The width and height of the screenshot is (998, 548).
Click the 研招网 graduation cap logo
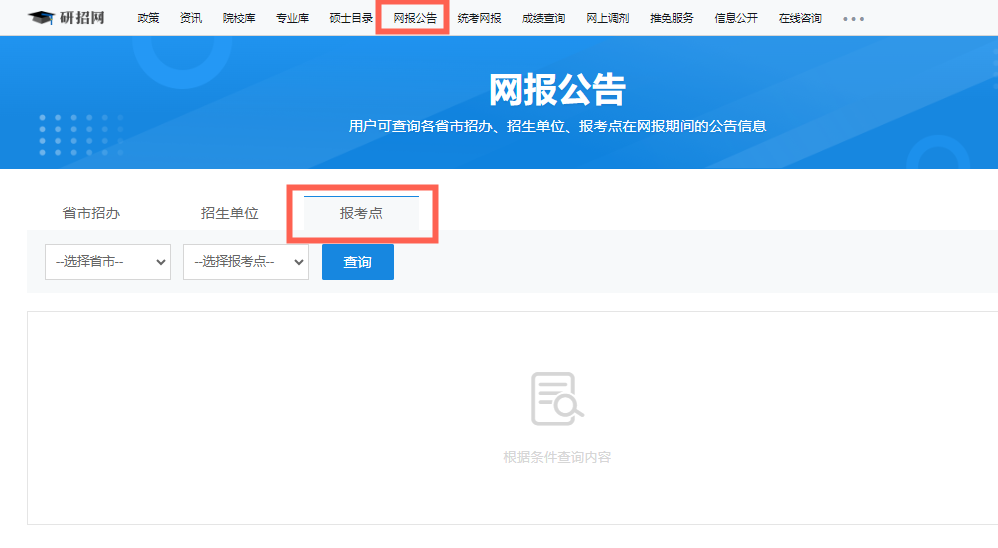[x=66, y=18]
